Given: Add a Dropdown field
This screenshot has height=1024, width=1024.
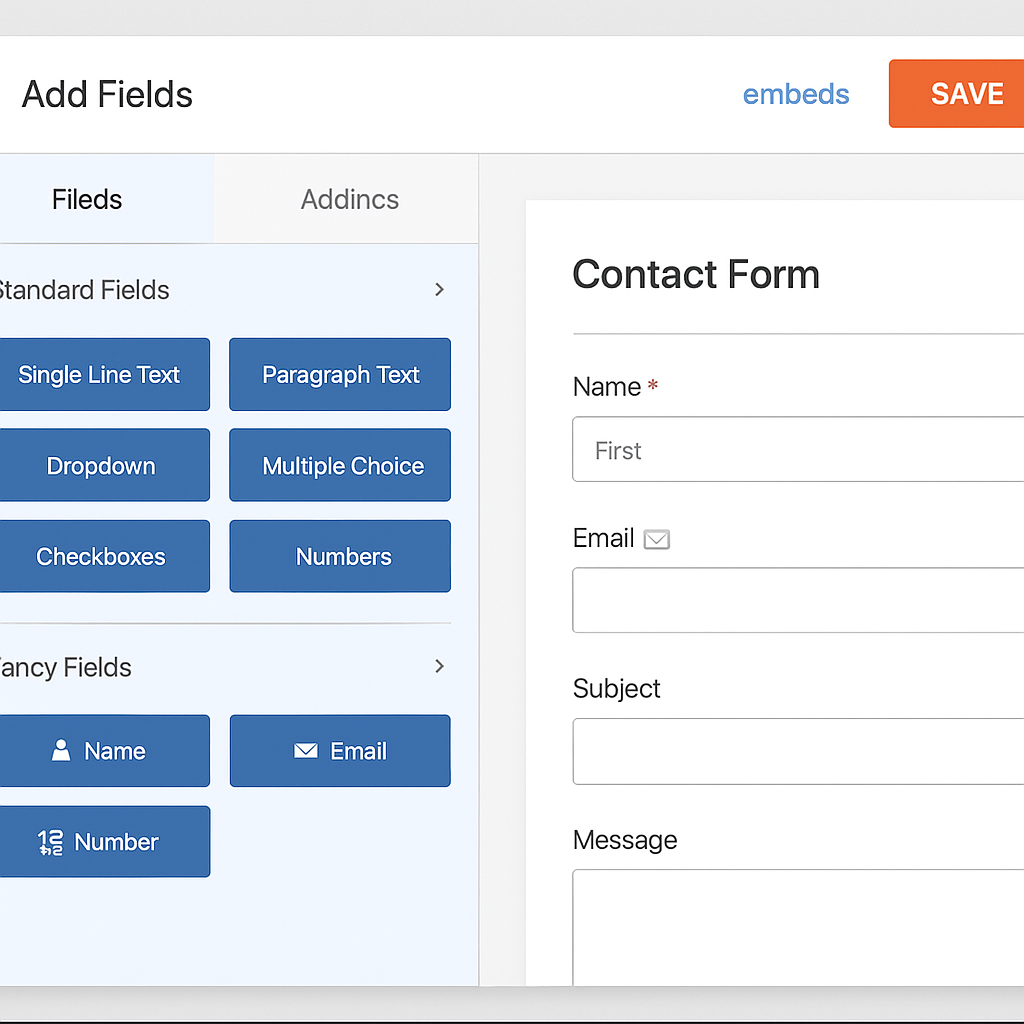Looking at the screenshot, I should click(x=103, y=465).
